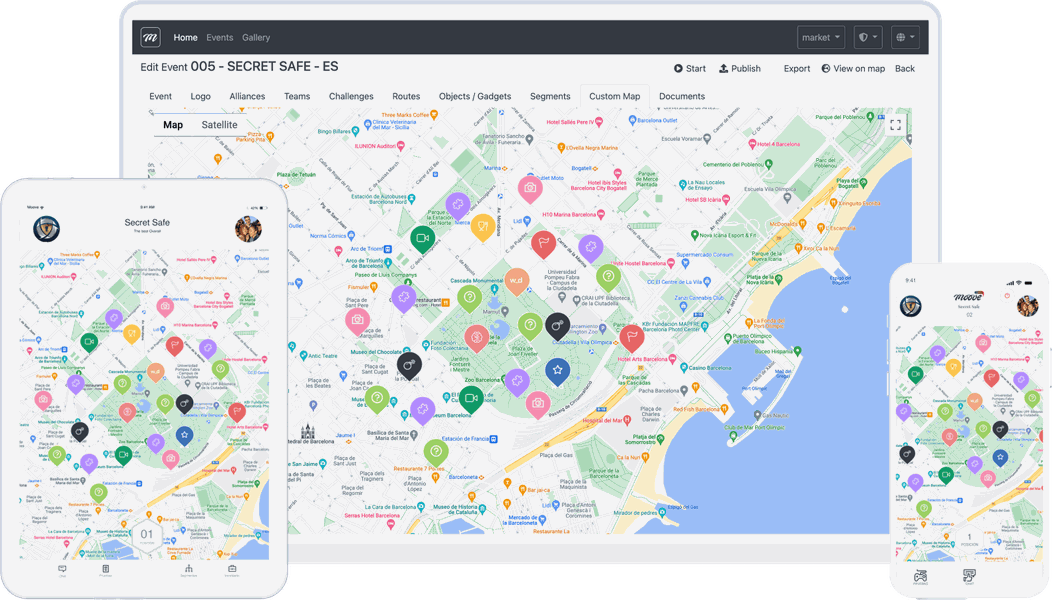Go to Home in the top navbar

click(185, 38)
